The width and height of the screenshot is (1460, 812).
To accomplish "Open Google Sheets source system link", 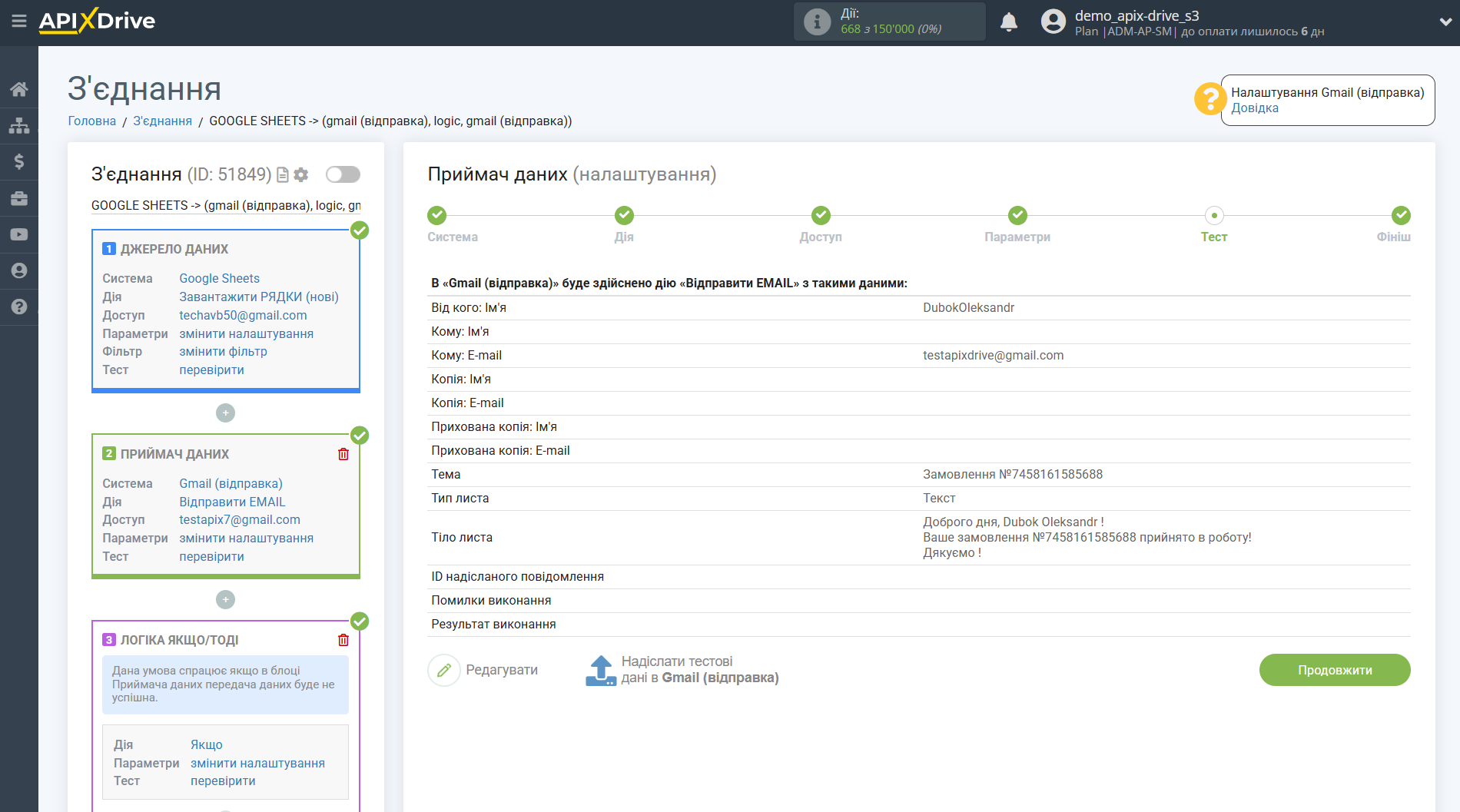I will tap(219, 279).
